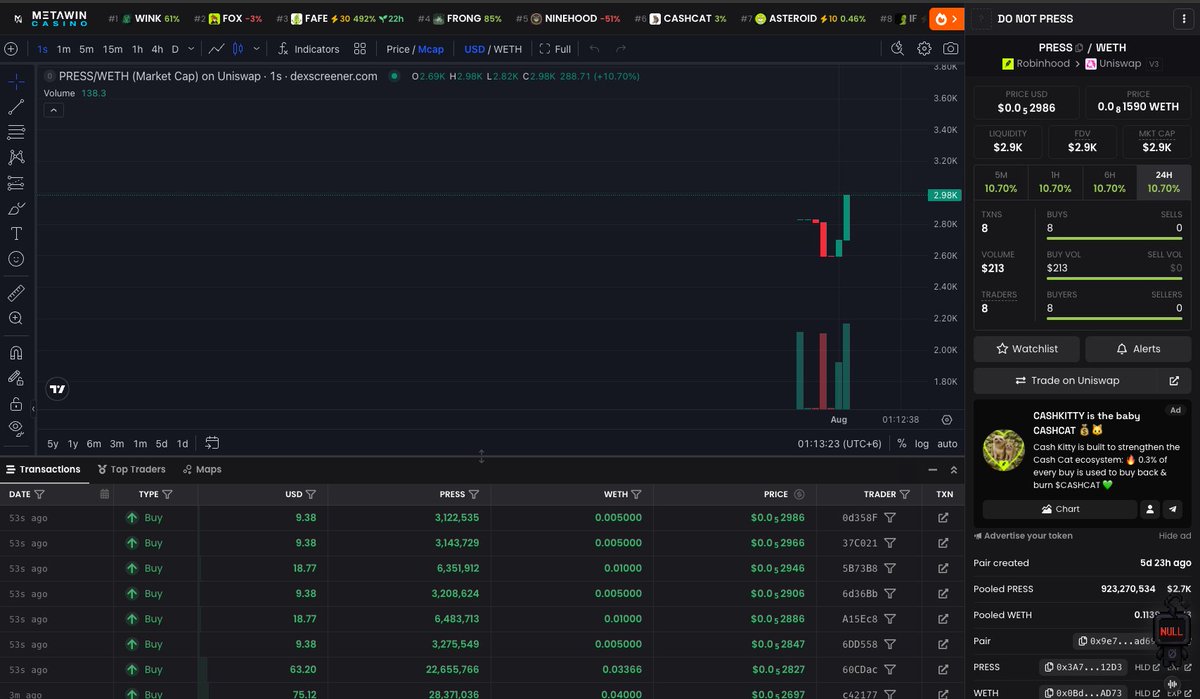1200x699 pixels.
Task: Open the Fibonacci retracement tools
Action: point(16,132)
